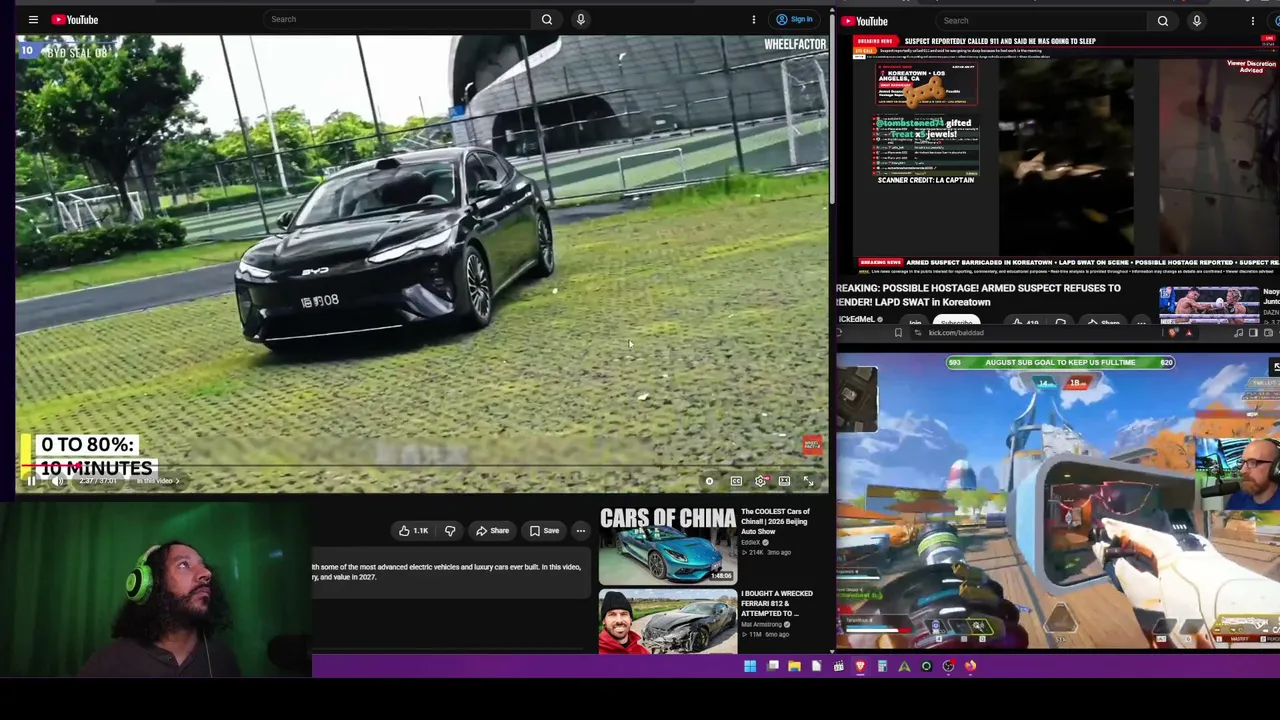
Task: Open the green A app icon on the taskbar
Action: (904, 666)
